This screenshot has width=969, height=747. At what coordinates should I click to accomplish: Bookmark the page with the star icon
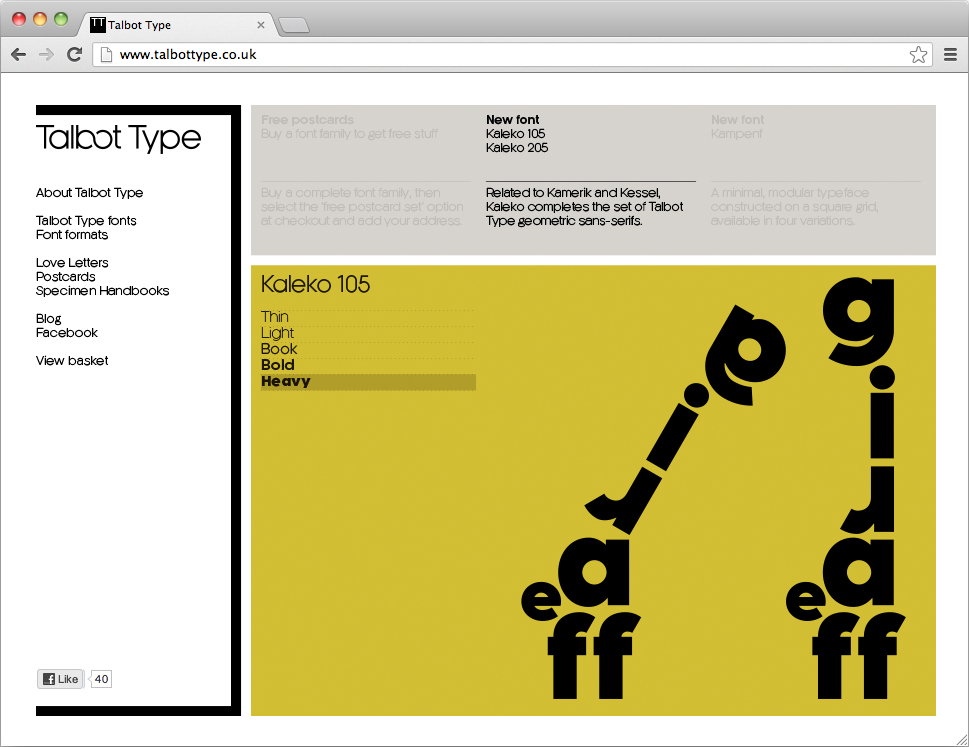(918, 54)
